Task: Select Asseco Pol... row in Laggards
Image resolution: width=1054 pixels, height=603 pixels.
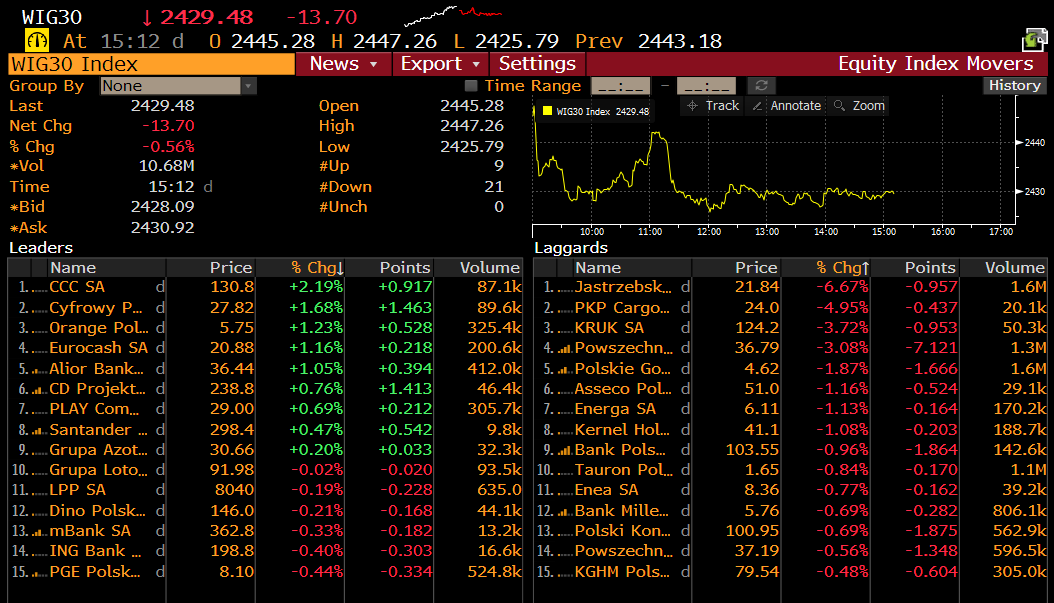Action: (790, 389)
